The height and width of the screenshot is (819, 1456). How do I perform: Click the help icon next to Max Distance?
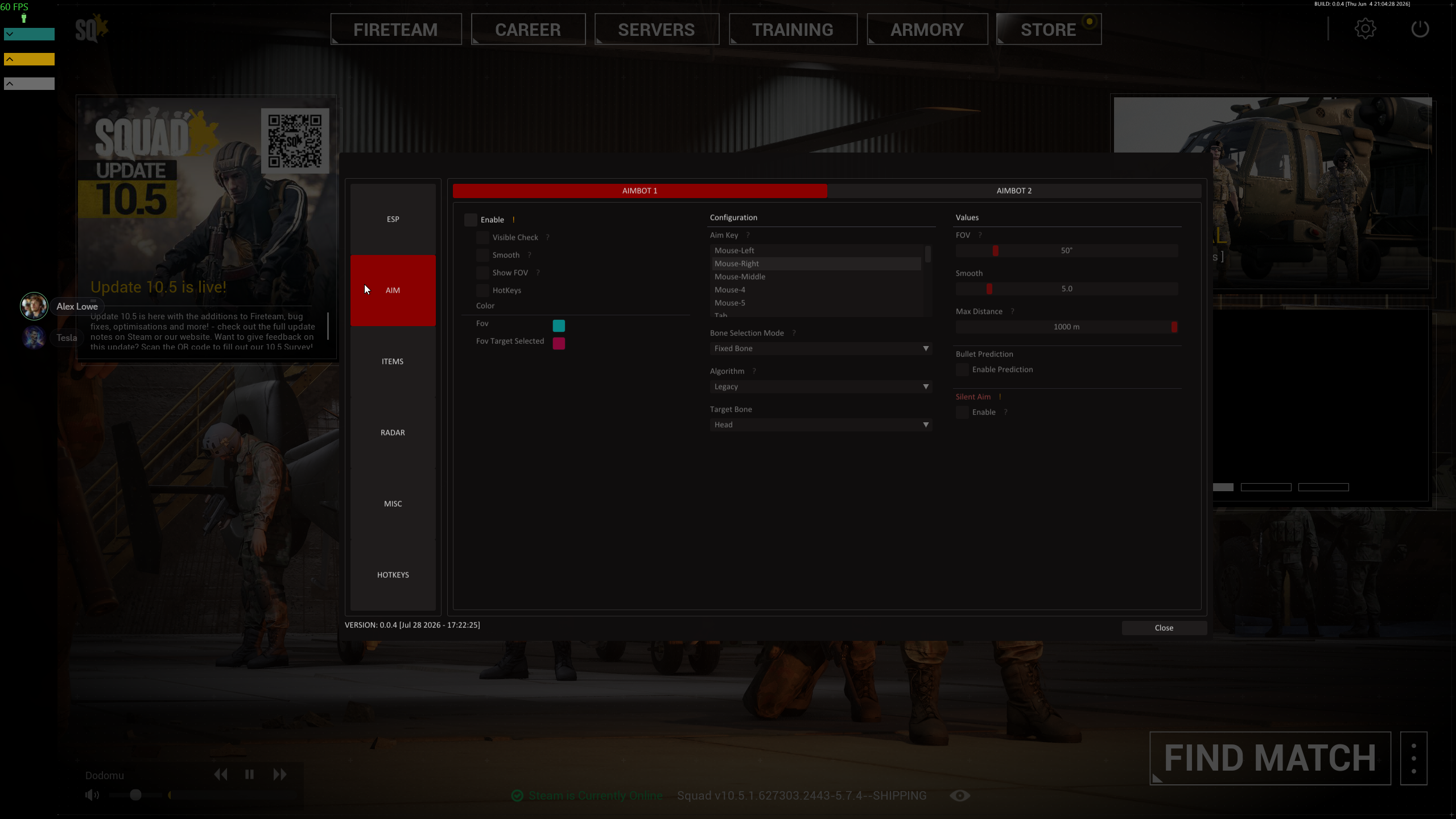1012,311
